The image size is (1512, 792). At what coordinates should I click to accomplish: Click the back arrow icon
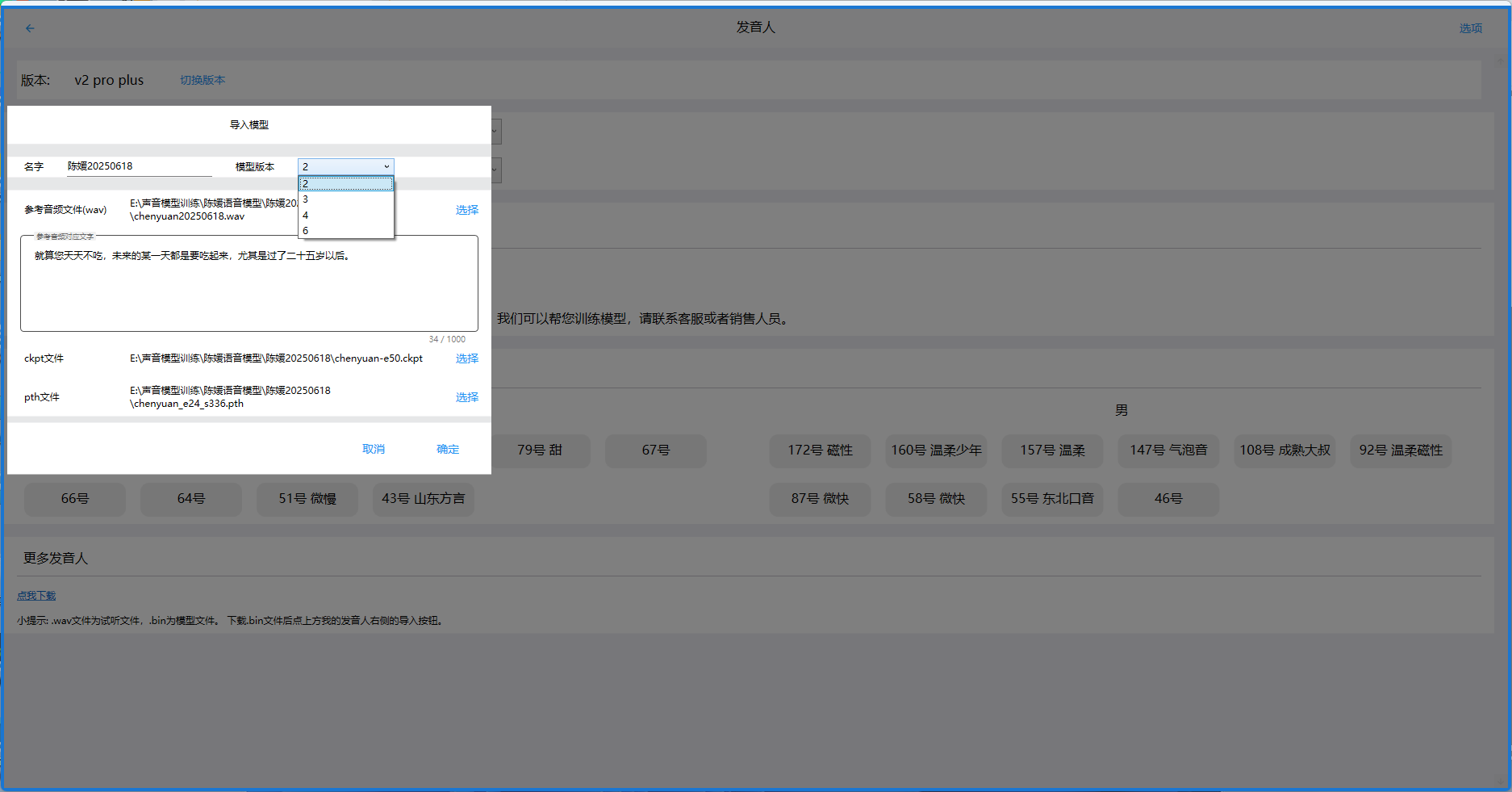pos(30,28)
